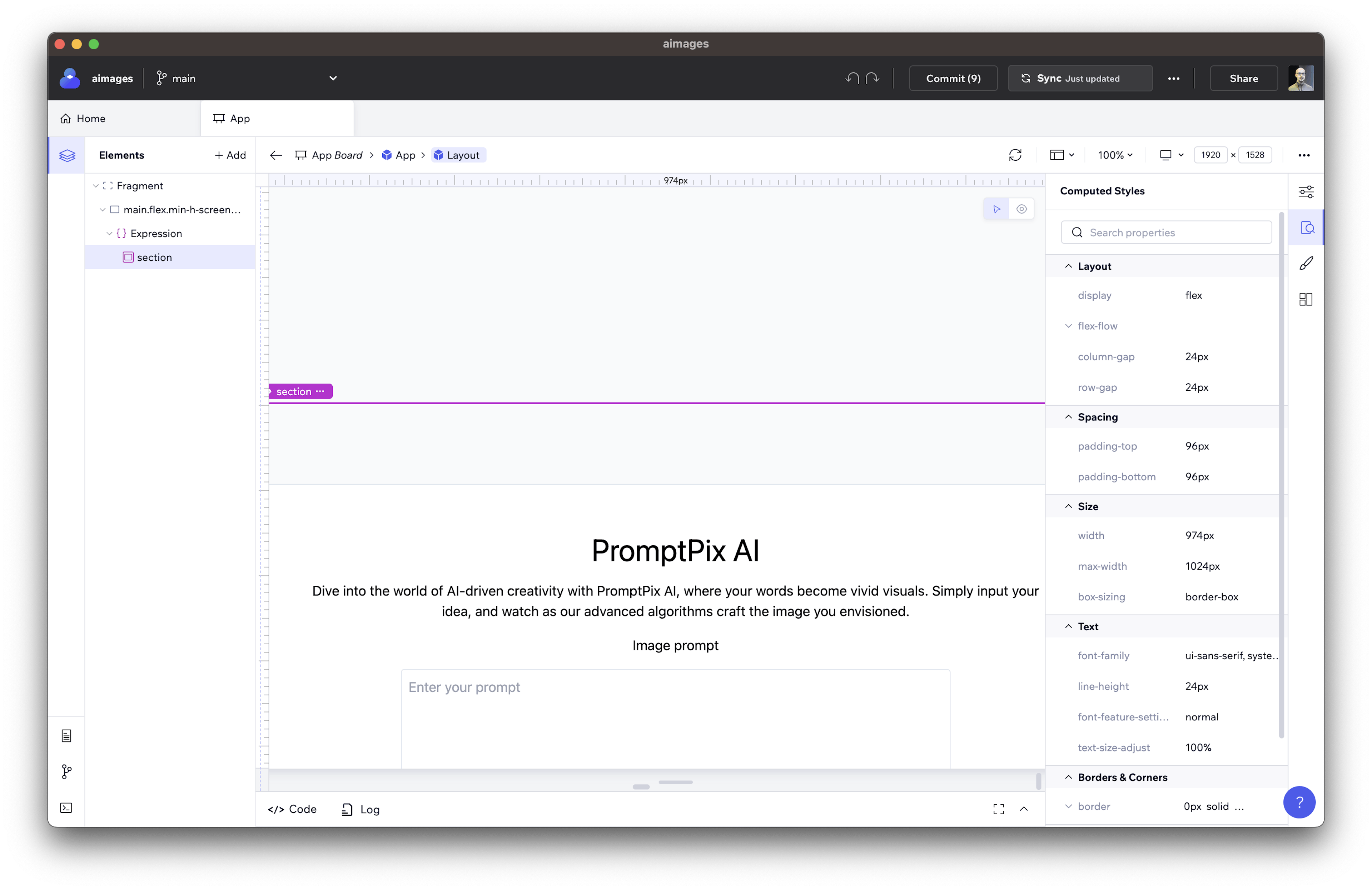This screenshot has height=890, width=1372.
Task: Open the 100% zoom dropdown
Action: click(1115, 155)
